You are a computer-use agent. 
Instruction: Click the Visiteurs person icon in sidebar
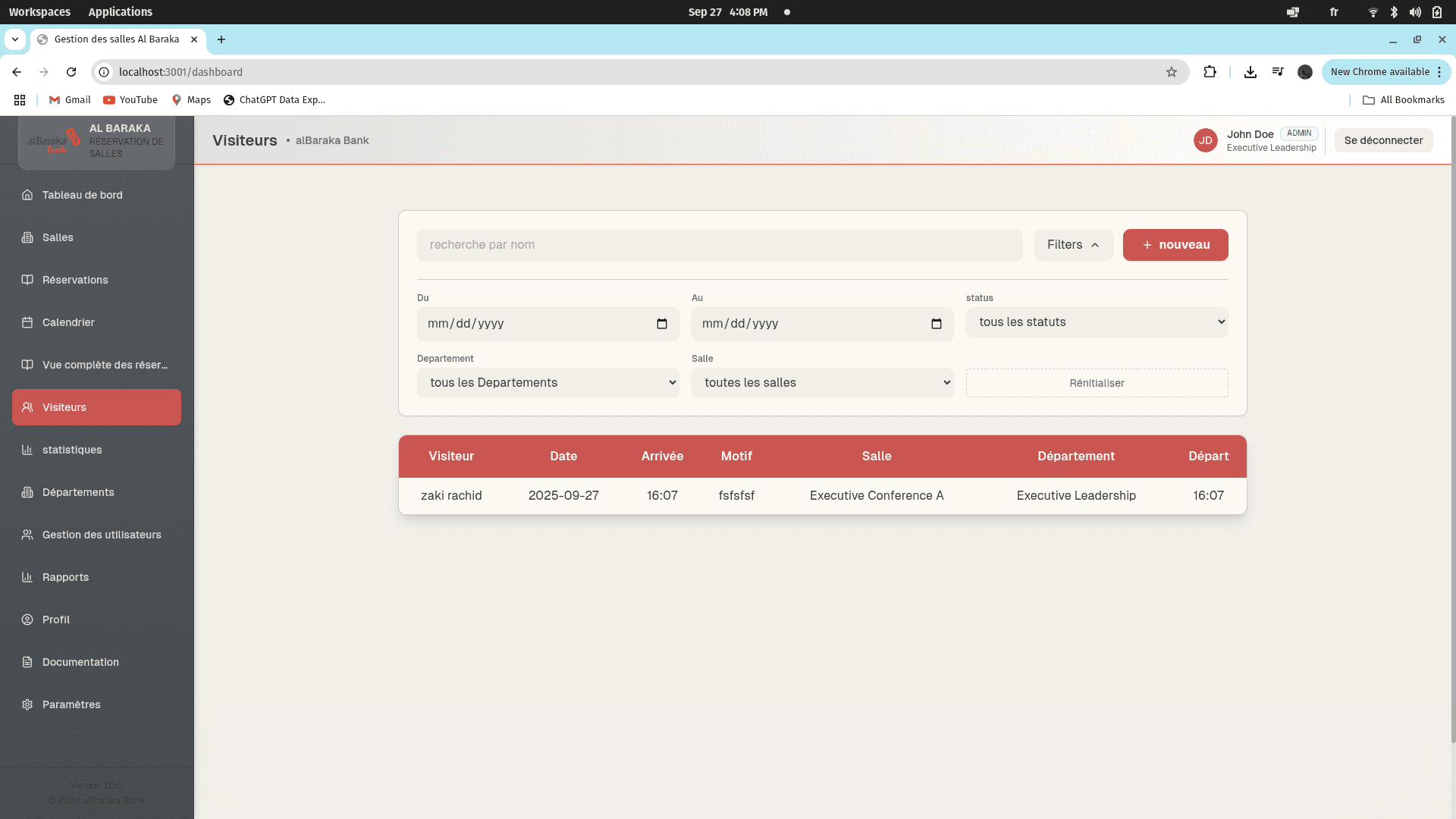[27, 407]
